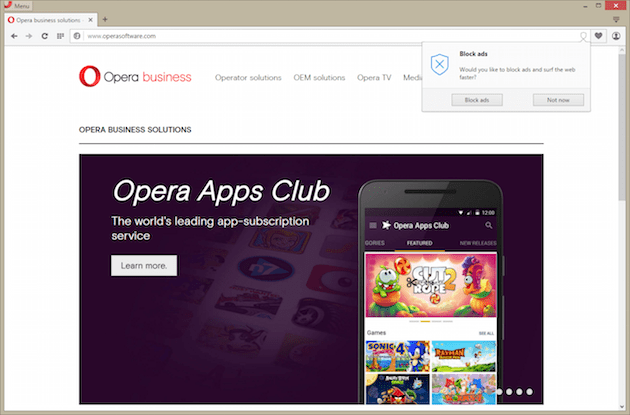Click the ad blocker shield in address bar

coord(583,36)
